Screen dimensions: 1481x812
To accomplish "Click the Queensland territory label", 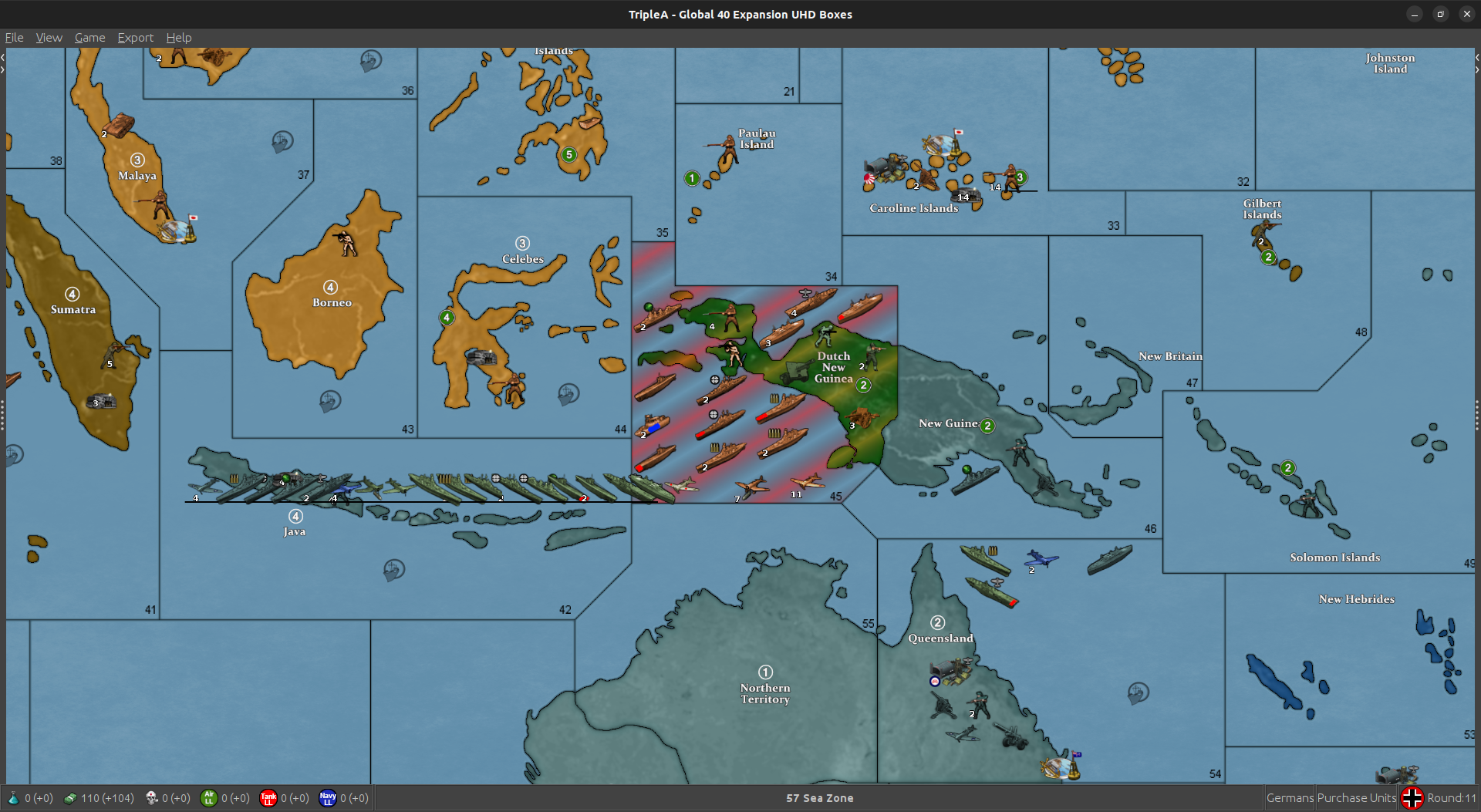I will [x=940, y=638].
